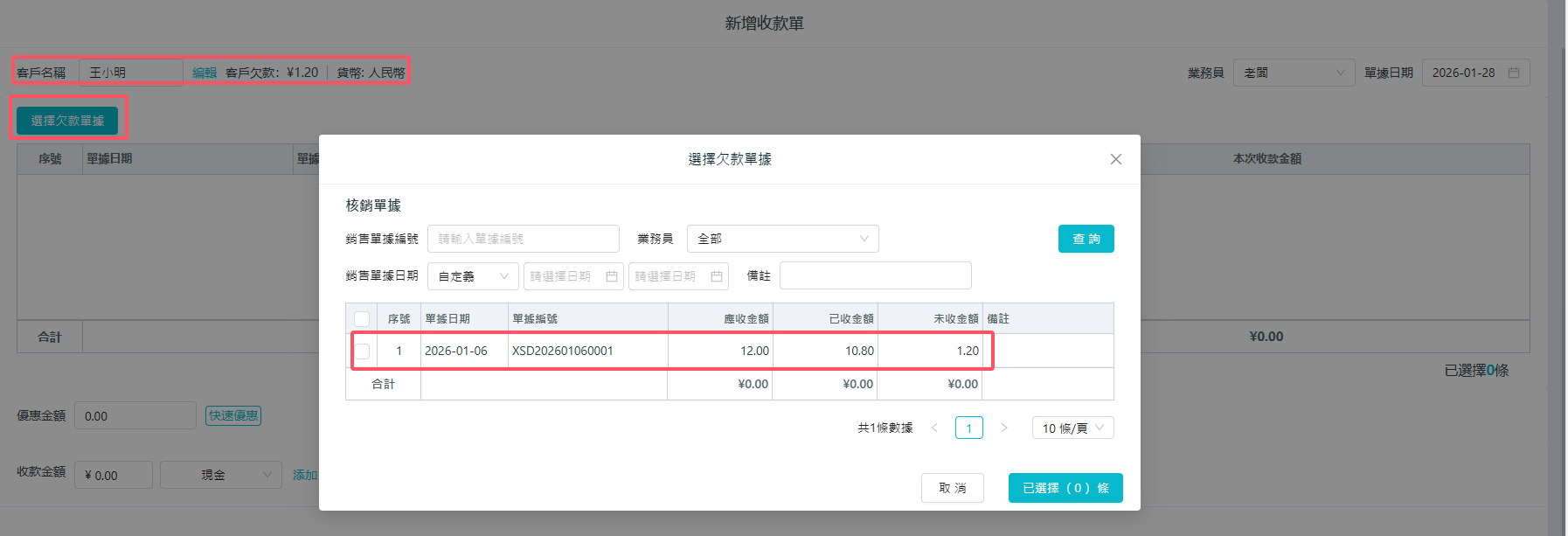1568x536 pixels.
Task: Toggle the select-all checkbox in table header
Action: point(362,319)
